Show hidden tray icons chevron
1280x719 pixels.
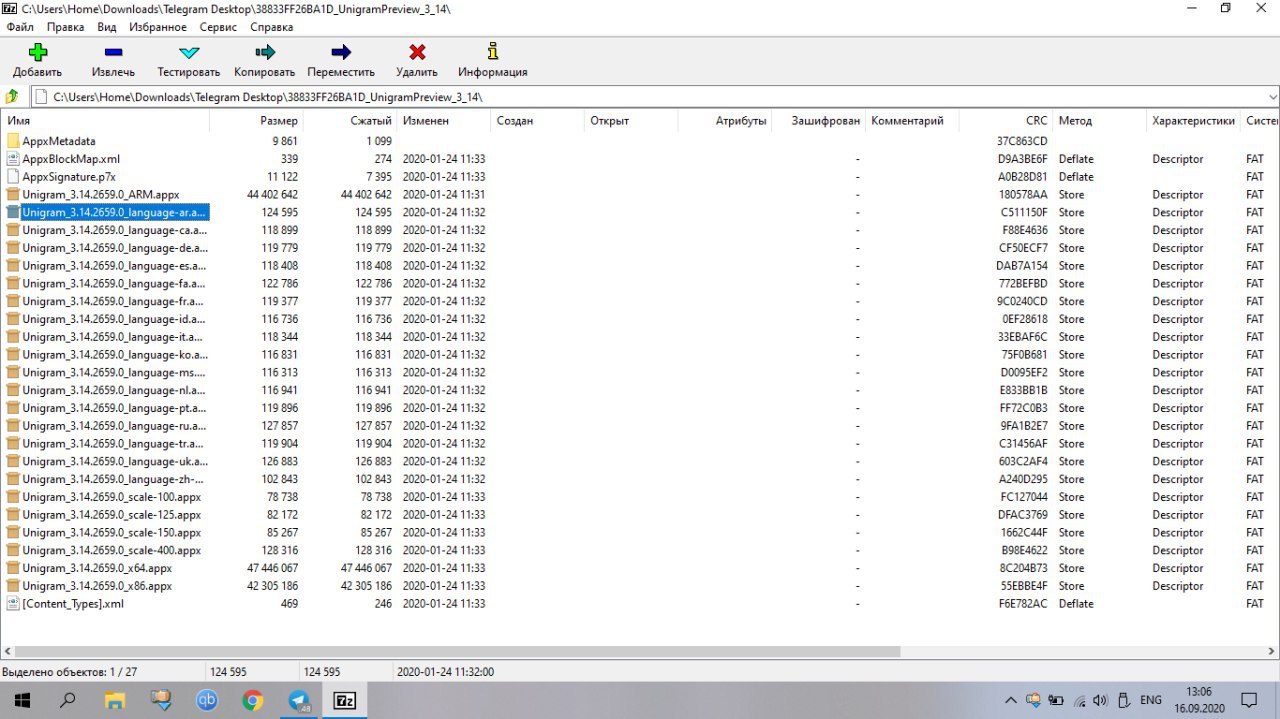(x=1011, y=700)
